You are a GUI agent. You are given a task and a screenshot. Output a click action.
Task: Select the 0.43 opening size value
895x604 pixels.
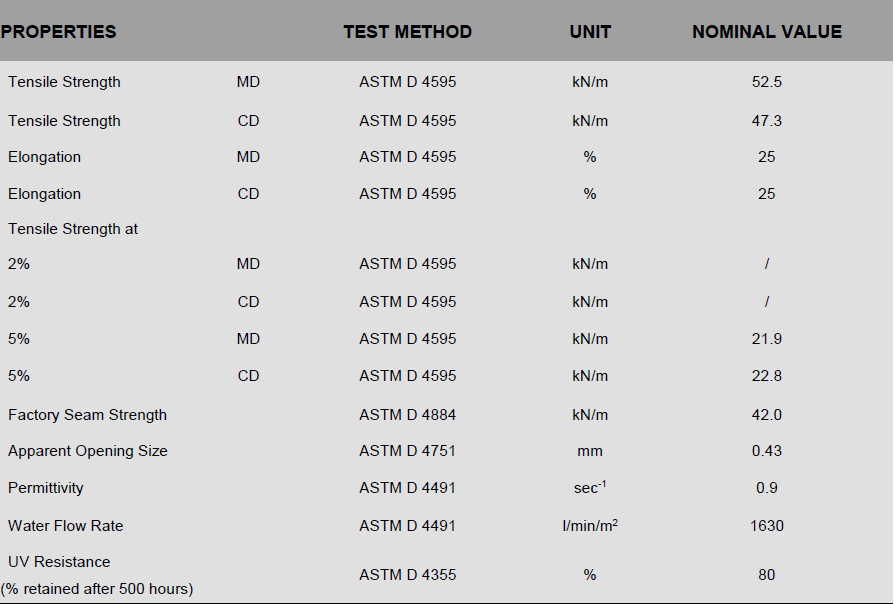click(767, 451)
